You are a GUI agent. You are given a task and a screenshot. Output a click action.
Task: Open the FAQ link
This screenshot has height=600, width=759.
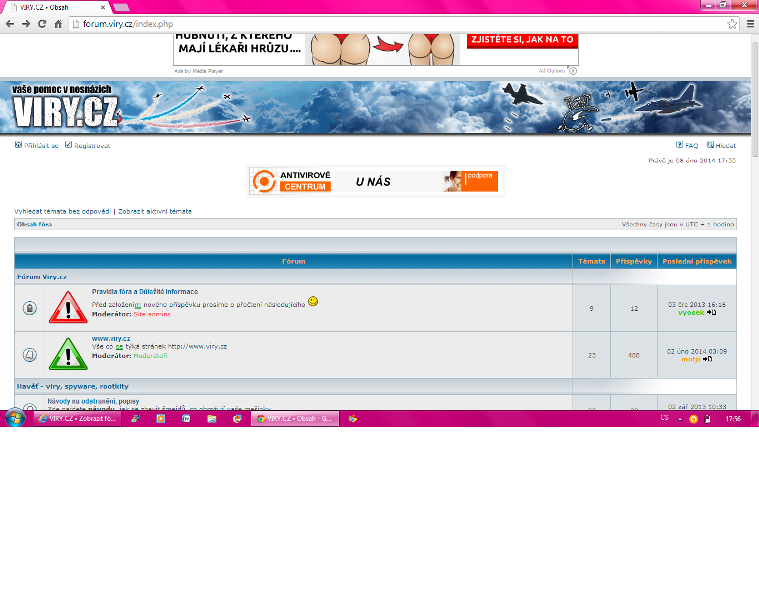[x=691, y=146]
